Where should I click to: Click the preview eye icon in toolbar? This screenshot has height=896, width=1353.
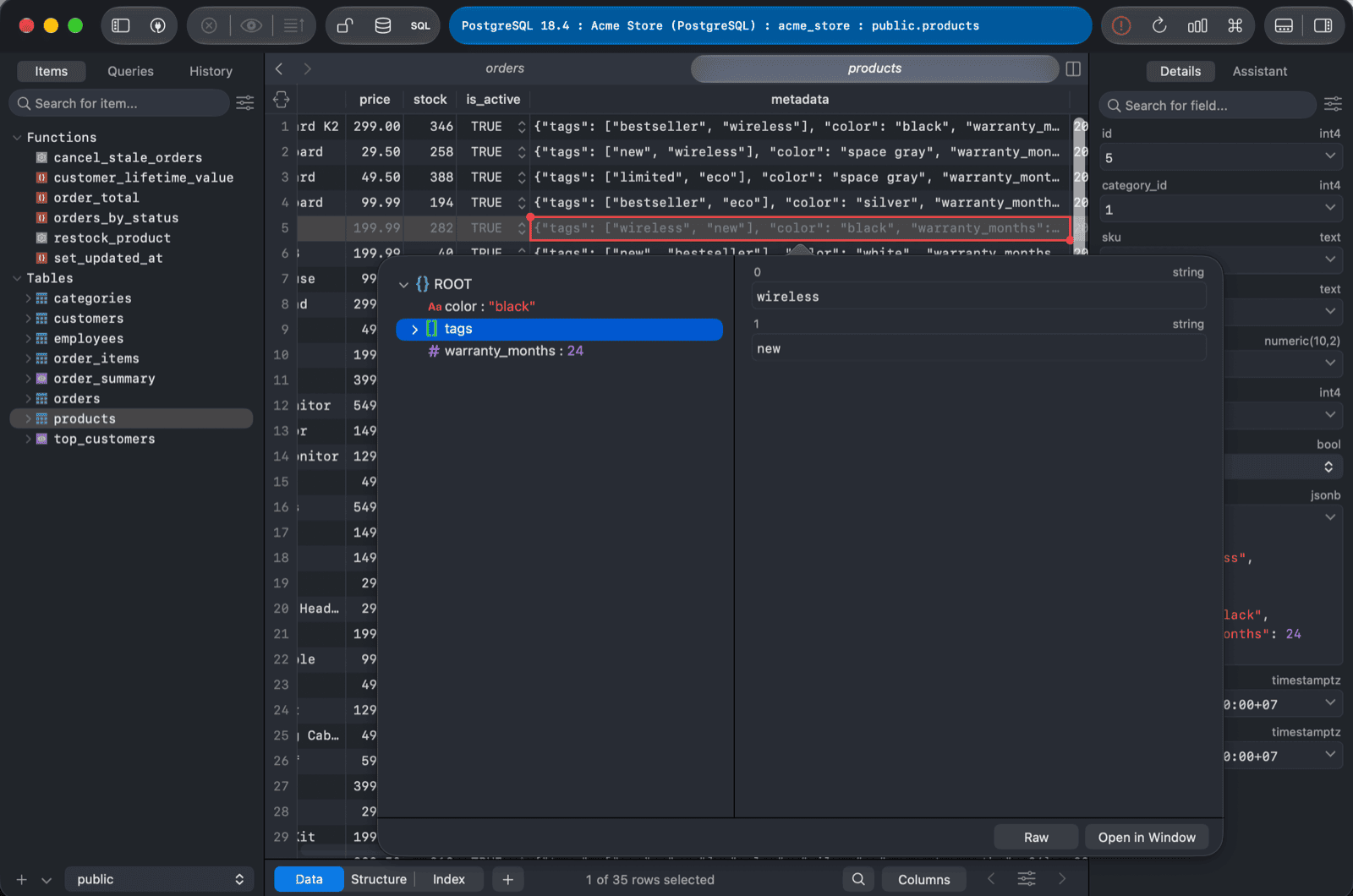251,25
